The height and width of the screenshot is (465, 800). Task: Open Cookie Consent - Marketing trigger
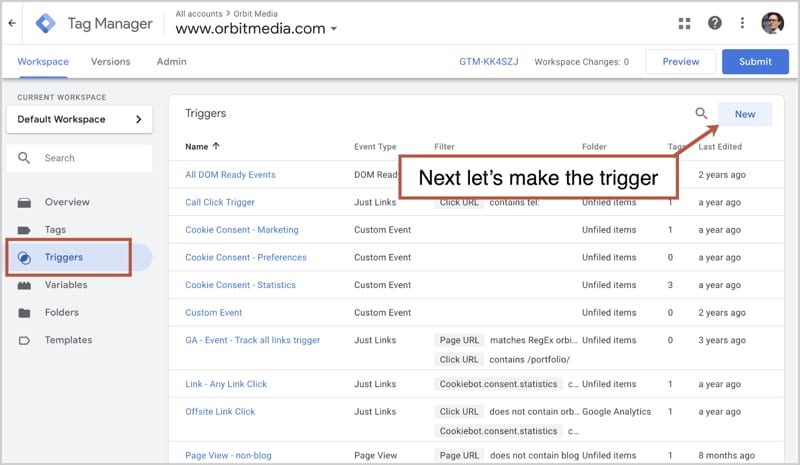tap(242, 230)
